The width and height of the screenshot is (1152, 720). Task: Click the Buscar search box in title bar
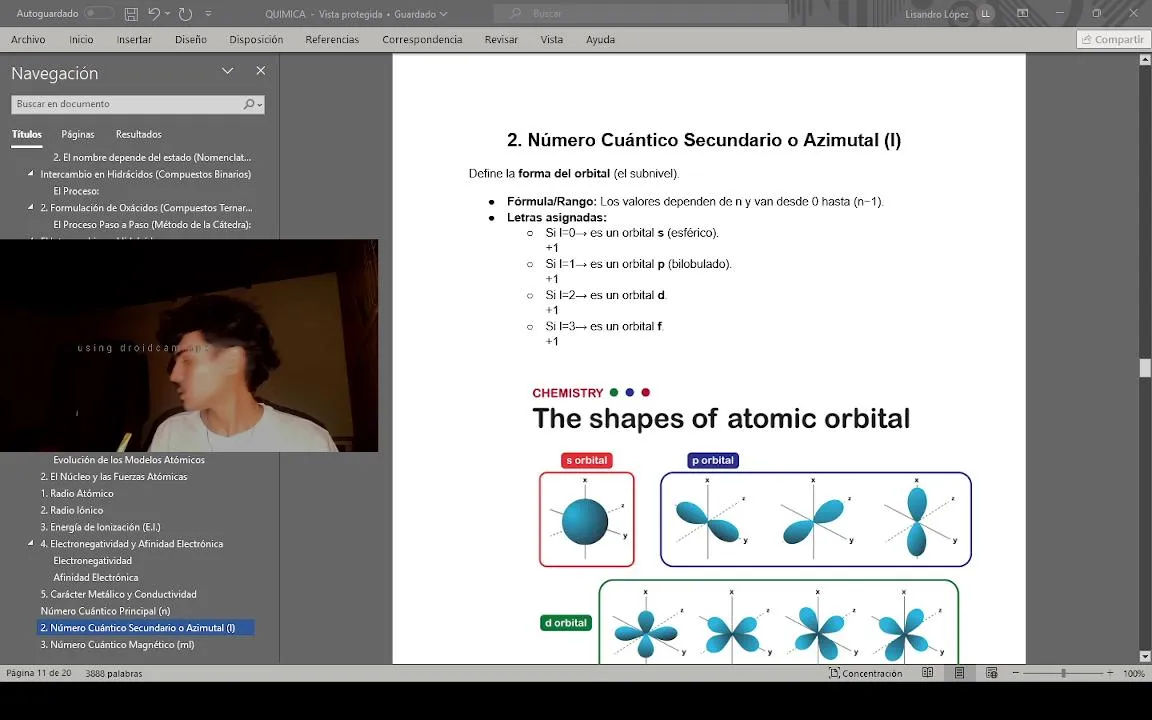tap(641, 14)
